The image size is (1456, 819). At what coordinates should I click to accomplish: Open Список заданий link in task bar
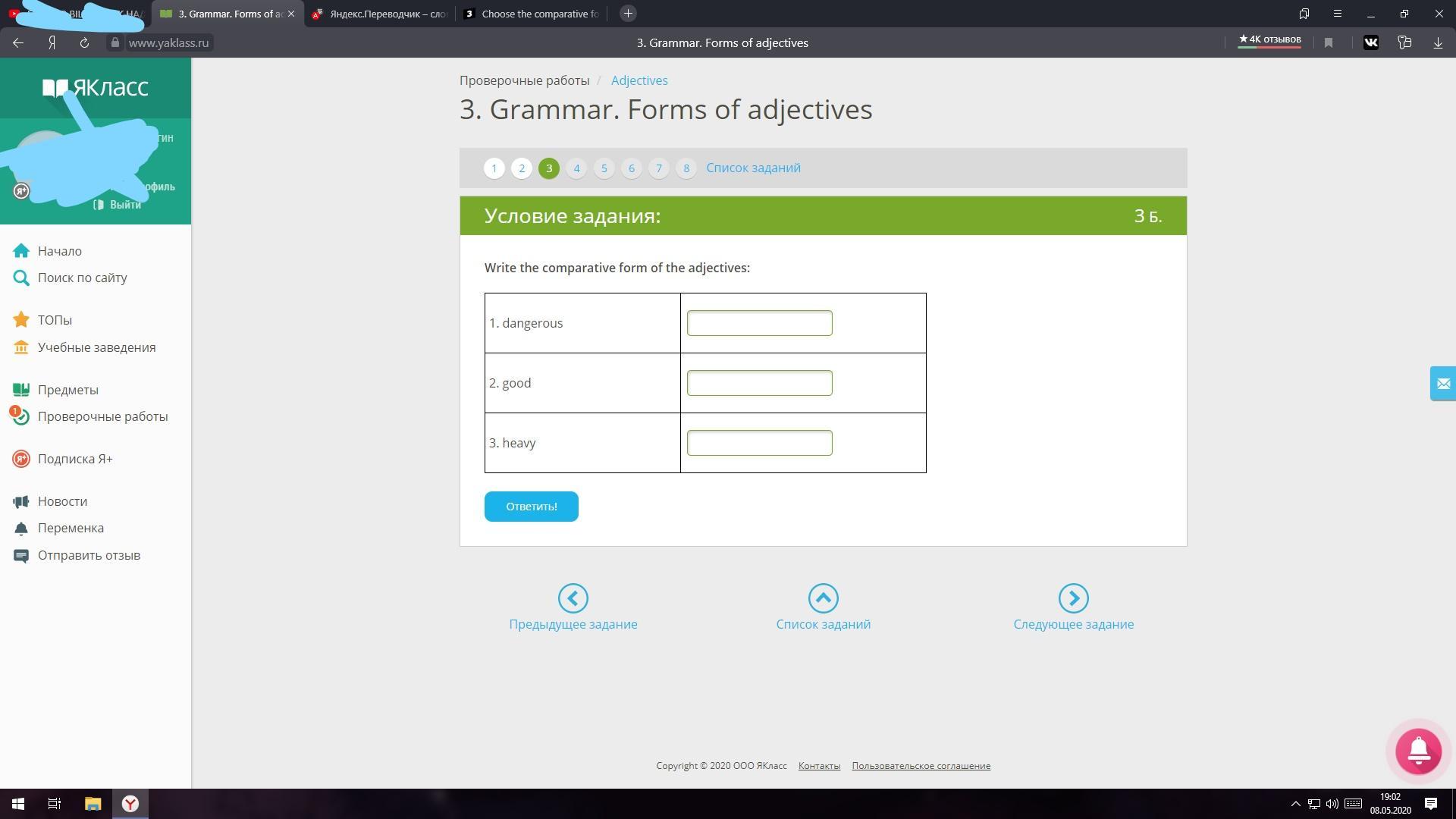pyautogui.click(x=753, y=168)
